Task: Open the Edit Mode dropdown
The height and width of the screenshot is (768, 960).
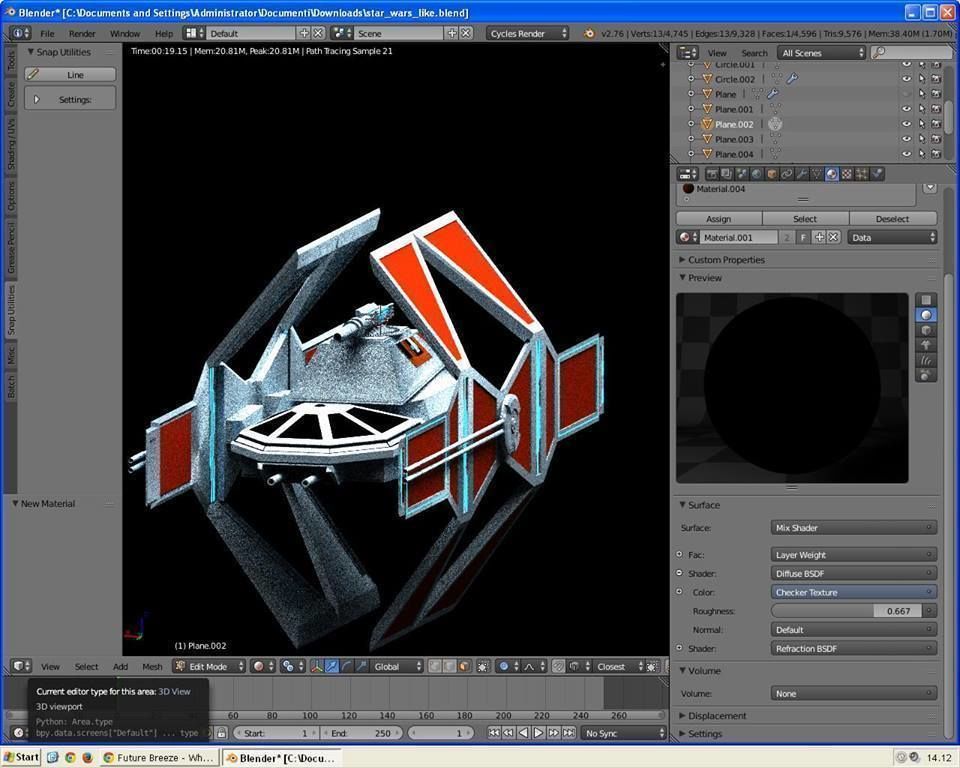Action: 209,666
